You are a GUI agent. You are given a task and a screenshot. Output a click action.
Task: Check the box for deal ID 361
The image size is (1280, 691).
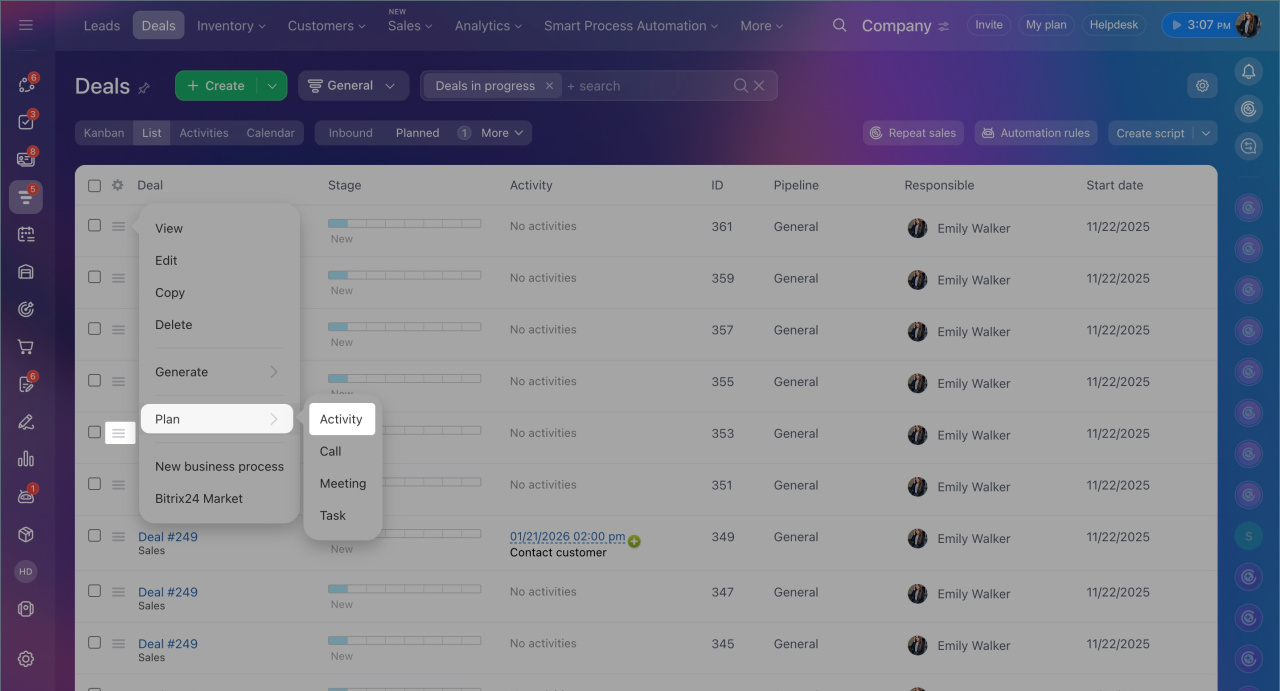coord(94,226)
